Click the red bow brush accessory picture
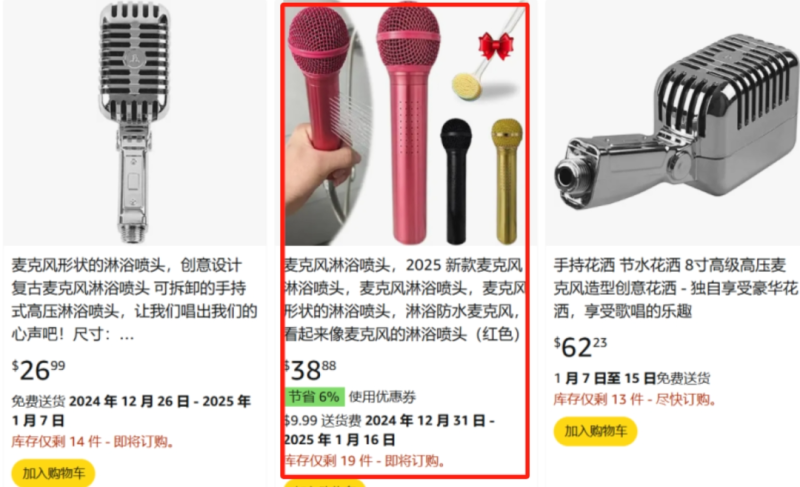 487,62
